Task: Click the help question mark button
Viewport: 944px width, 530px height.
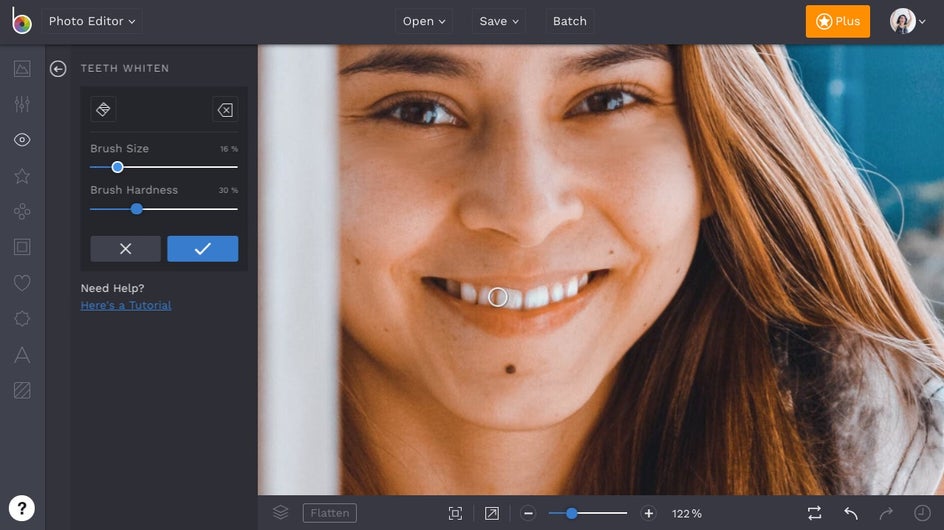Action: click(22, 508)
